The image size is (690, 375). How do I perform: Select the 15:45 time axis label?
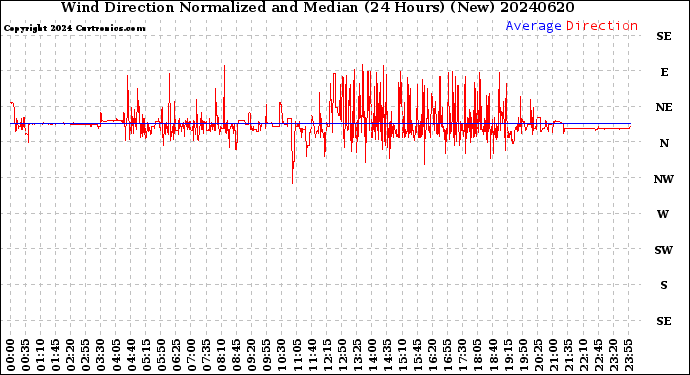[418, 355]
